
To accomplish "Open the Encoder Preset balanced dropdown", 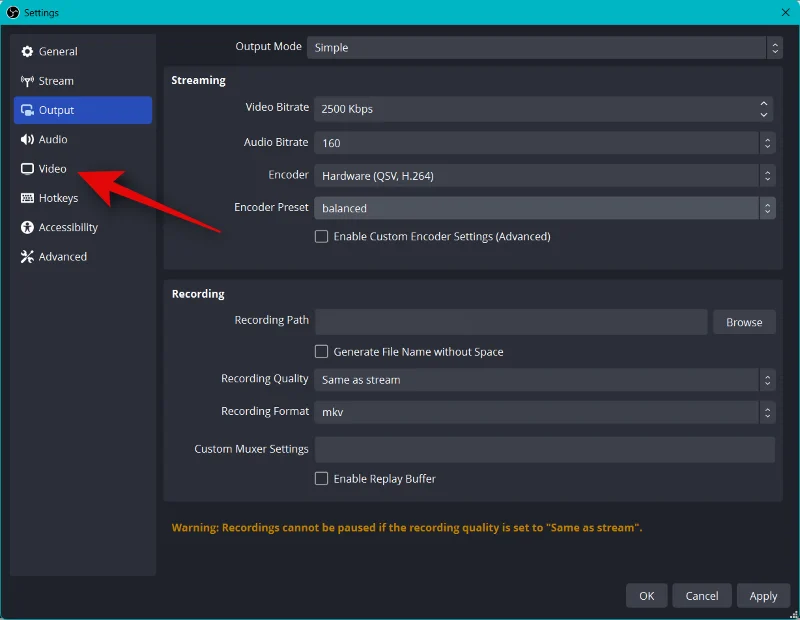I will point(544,208).
